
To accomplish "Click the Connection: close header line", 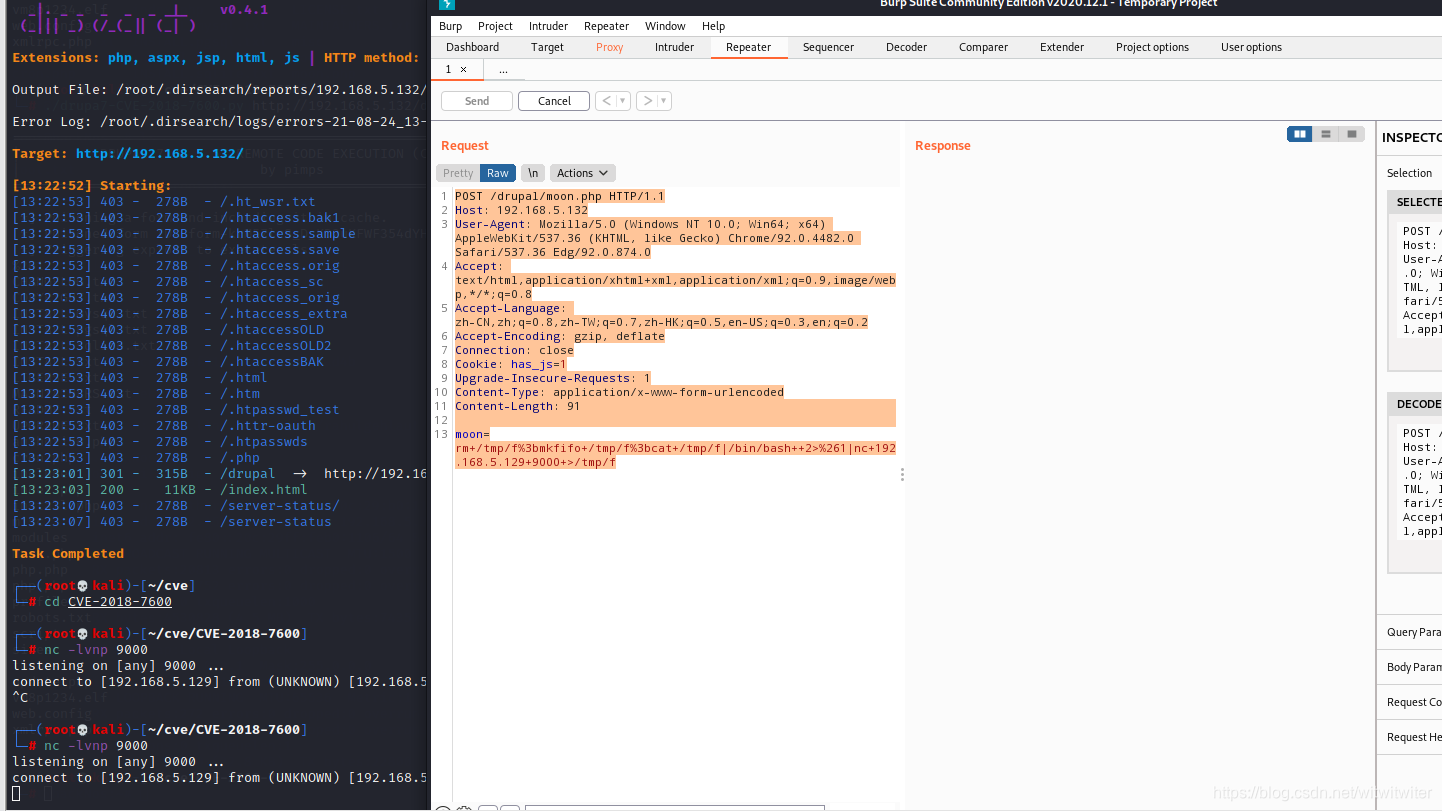I will (x=514, y=350).
